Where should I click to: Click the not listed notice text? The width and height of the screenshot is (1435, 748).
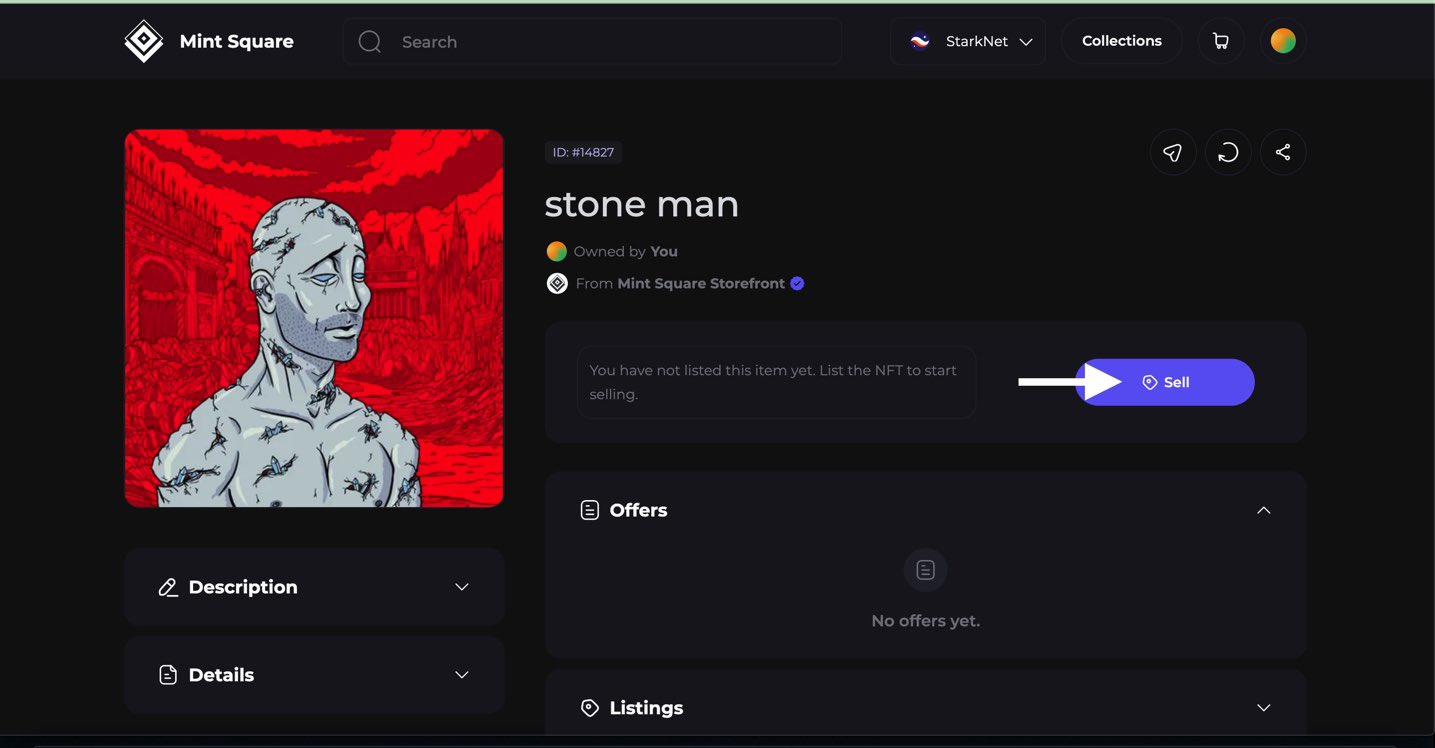coord(773,382)
